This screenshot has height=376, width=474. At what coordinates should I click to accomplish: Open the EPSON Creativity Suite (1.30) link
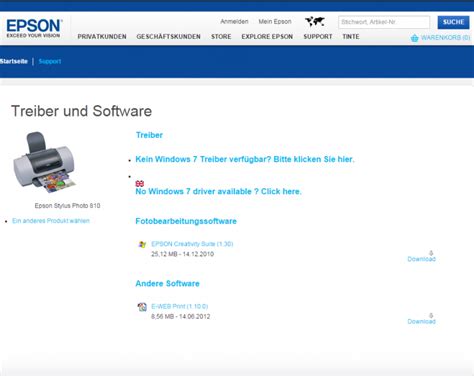192,244
